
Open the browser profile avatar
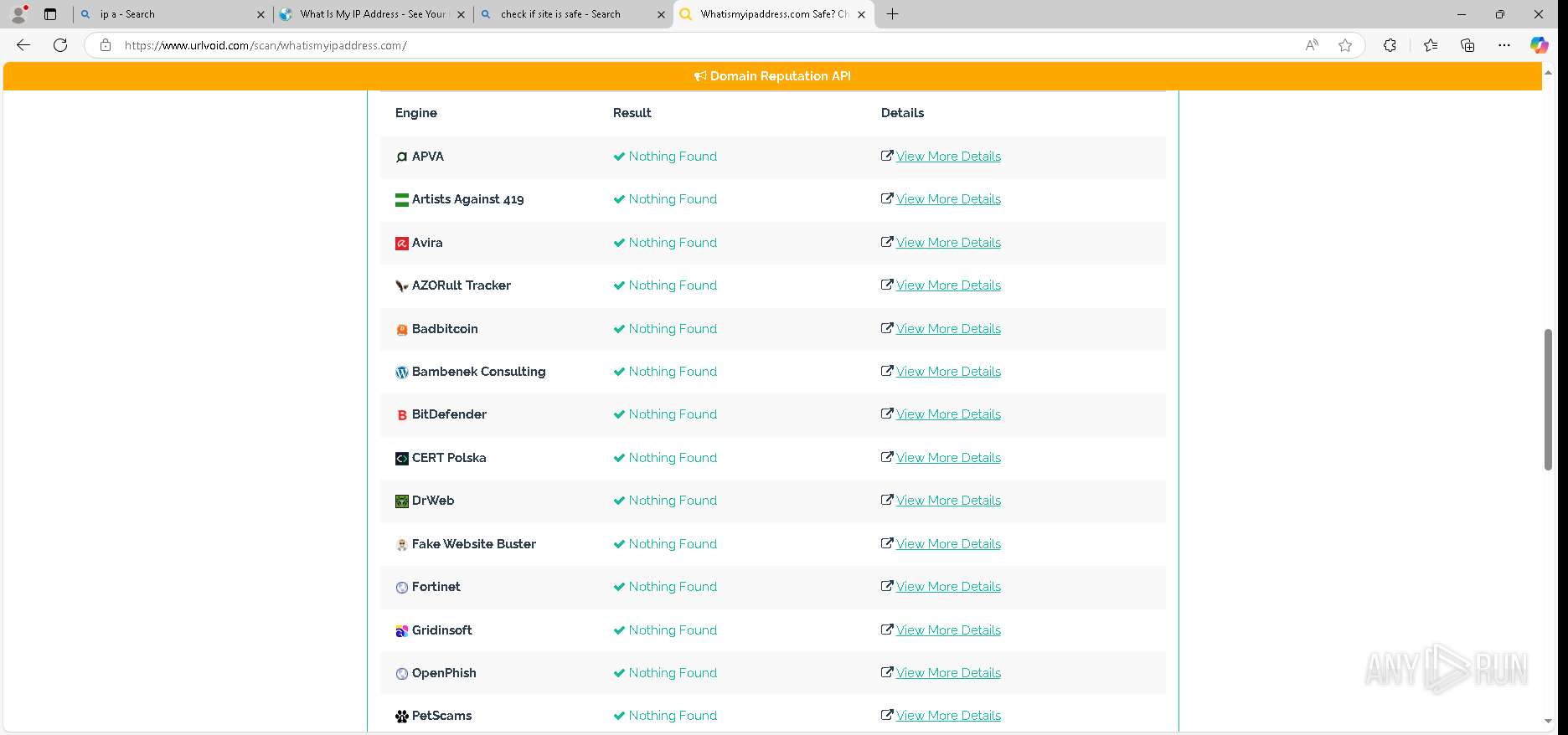point(18,14)
